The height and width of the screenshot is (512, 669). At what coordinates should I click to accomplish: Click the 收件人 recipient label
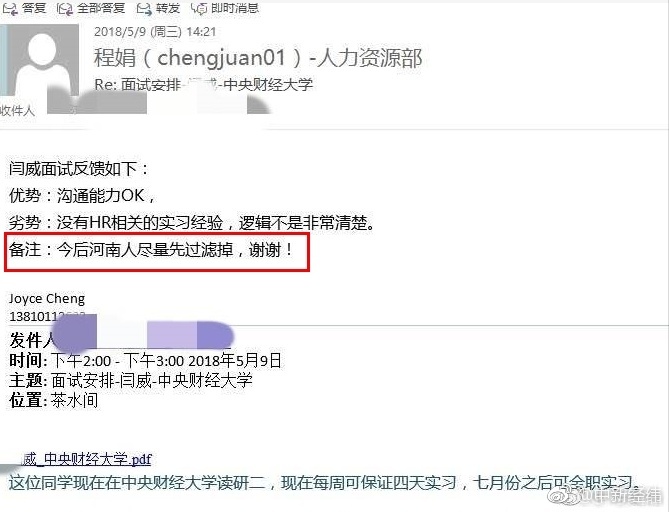tap(17, 111)
